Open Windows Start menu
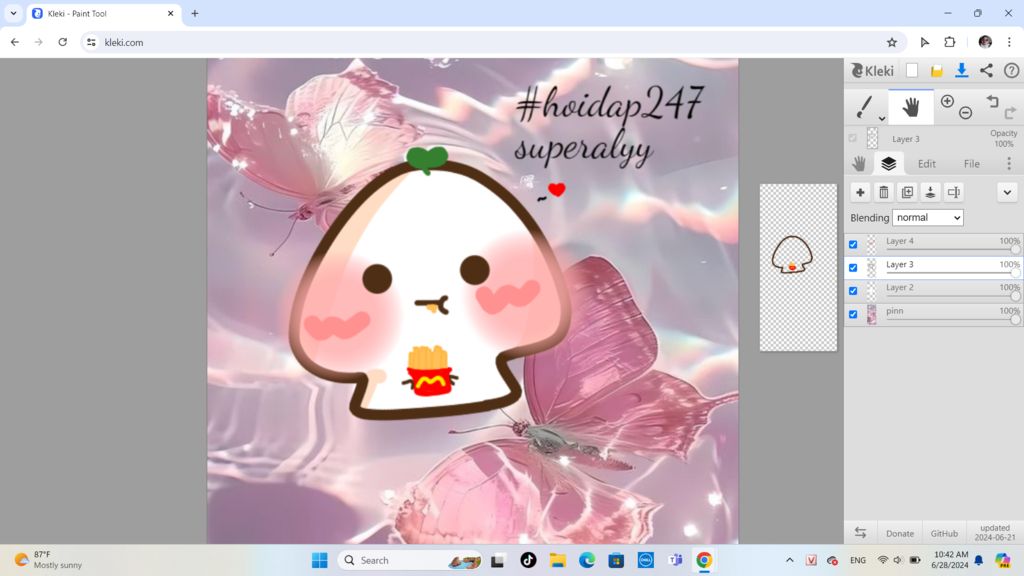Screen dimensions: 1024x576 [319, 560]
